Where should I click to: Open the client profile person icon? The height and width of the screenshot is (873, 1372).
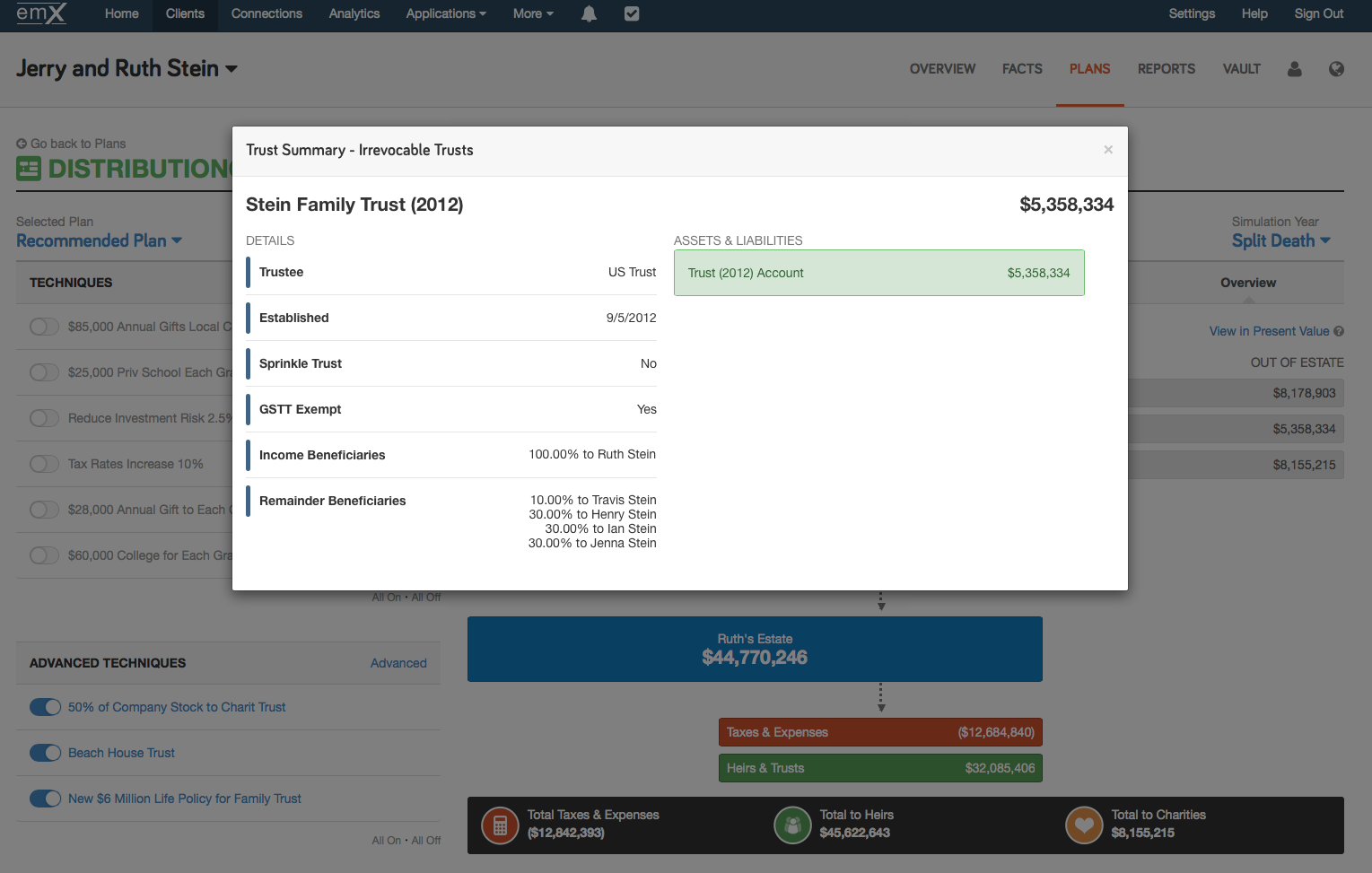coord(1294,69)
